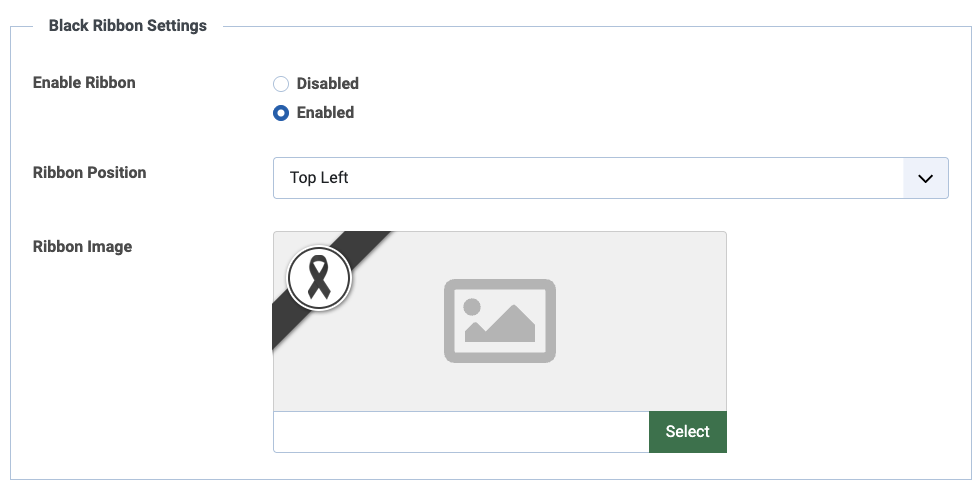Click the image placeholder icon
Screen dimensions: 978x492
point(499,320)
